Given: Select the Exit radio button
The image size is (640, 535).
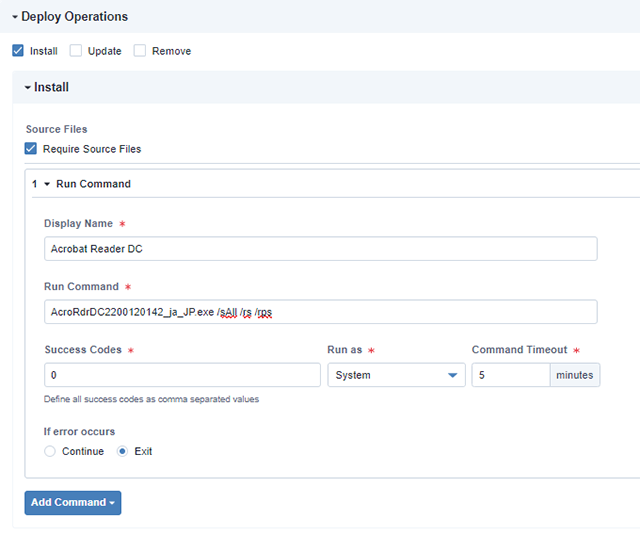Looking at the screenshot, I should (x=123, y=451).
